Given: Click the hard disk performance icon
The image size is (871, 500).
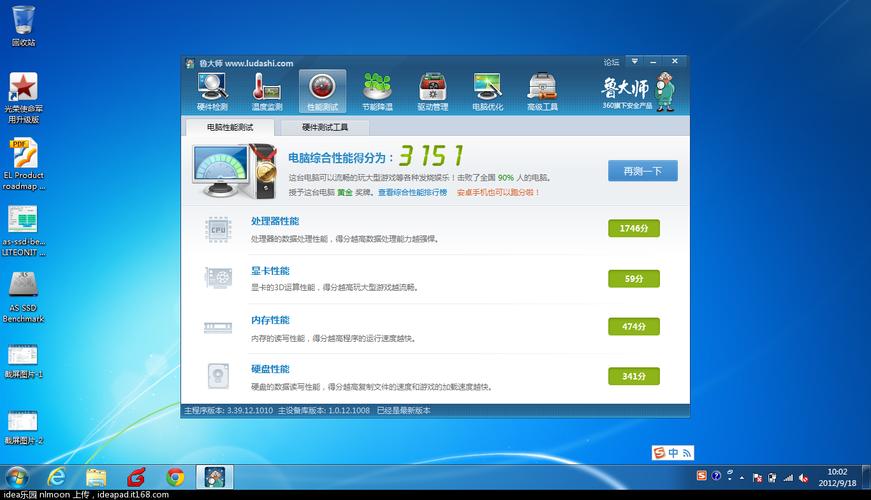Looking at the screenshot, I should (218, 376).
